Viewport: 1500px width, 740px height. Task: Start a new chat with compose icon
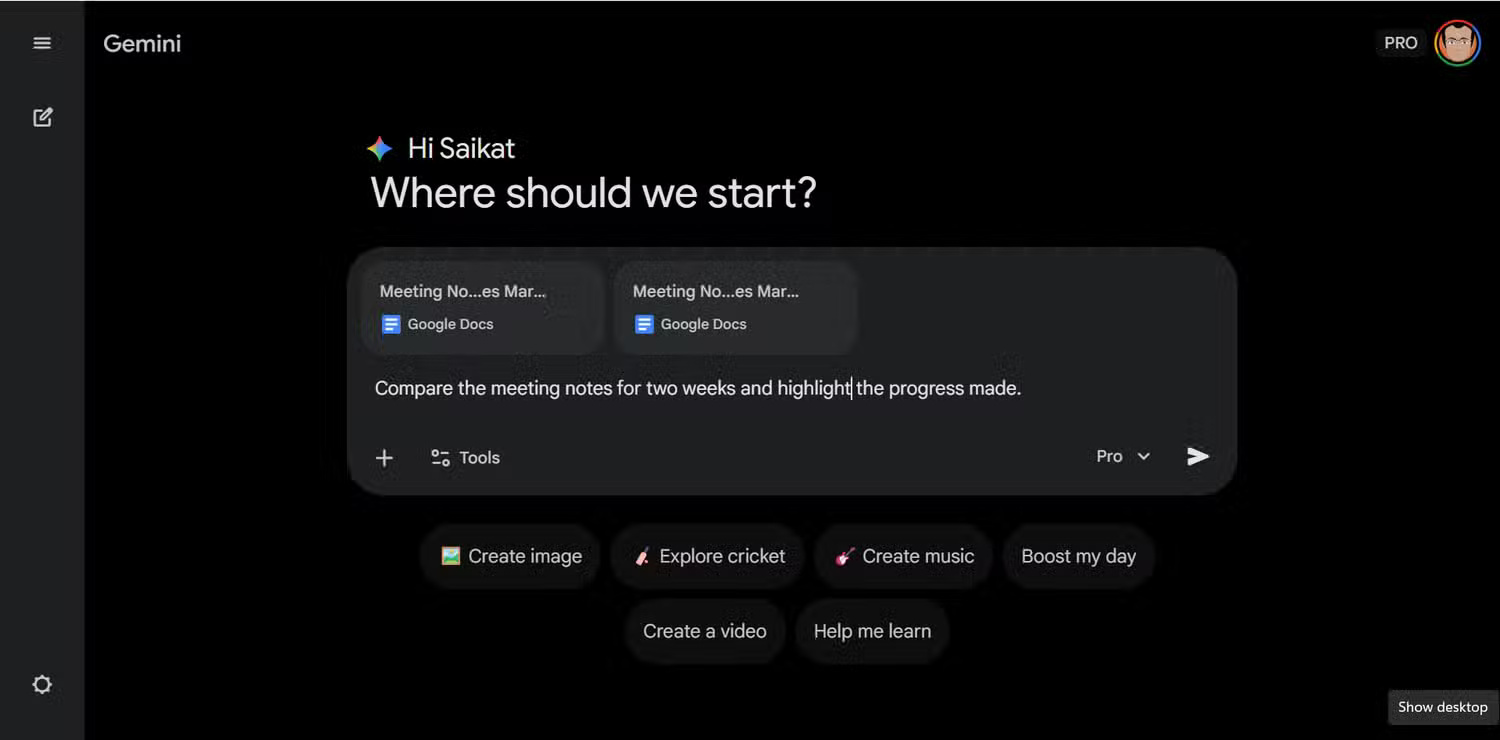pyautogui.click(x=42, y=117)
